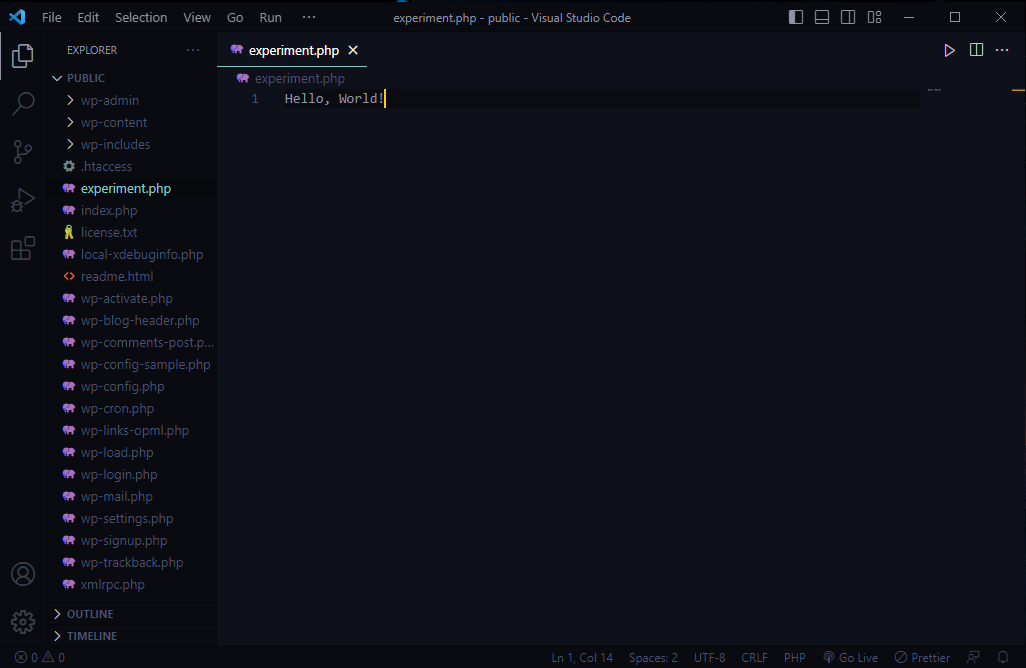Image resolution: width=1026 pixels, height=668 pixels.
Task: Open license.txt file
Action: tap(132, 232)
